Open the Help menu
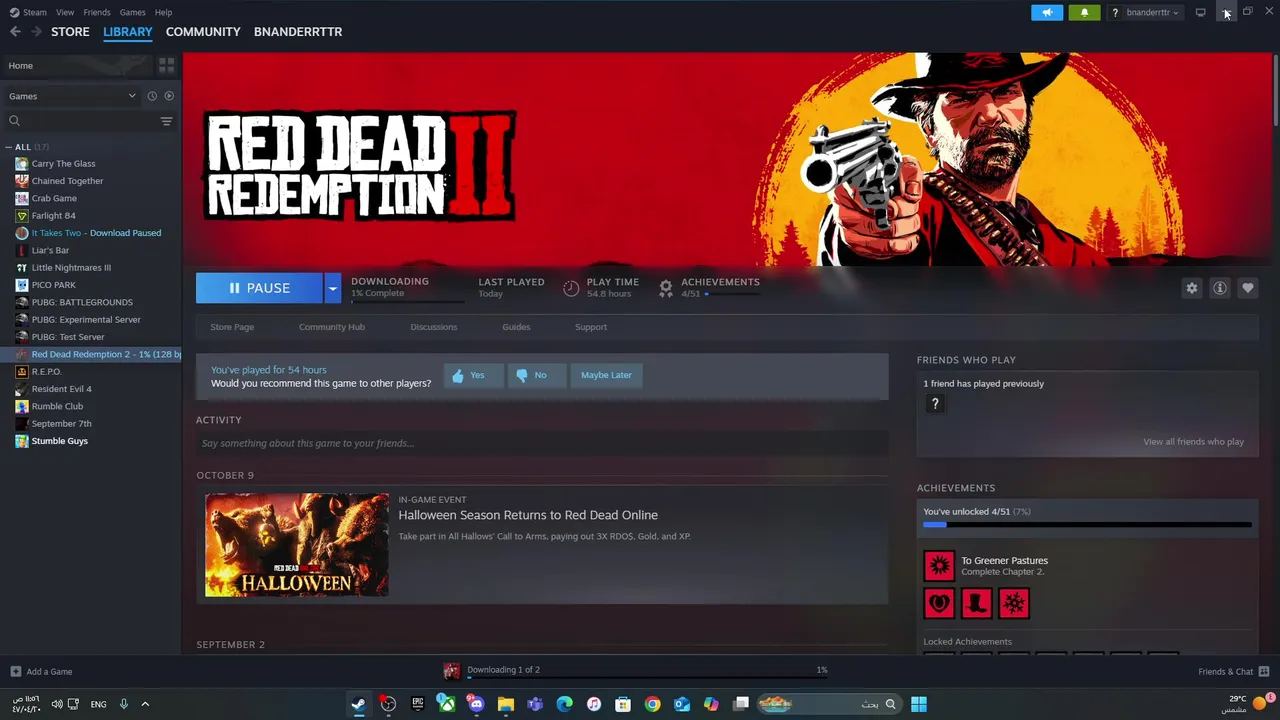The width and height of the screenshot is (1280, 720). tap(163, 12)
